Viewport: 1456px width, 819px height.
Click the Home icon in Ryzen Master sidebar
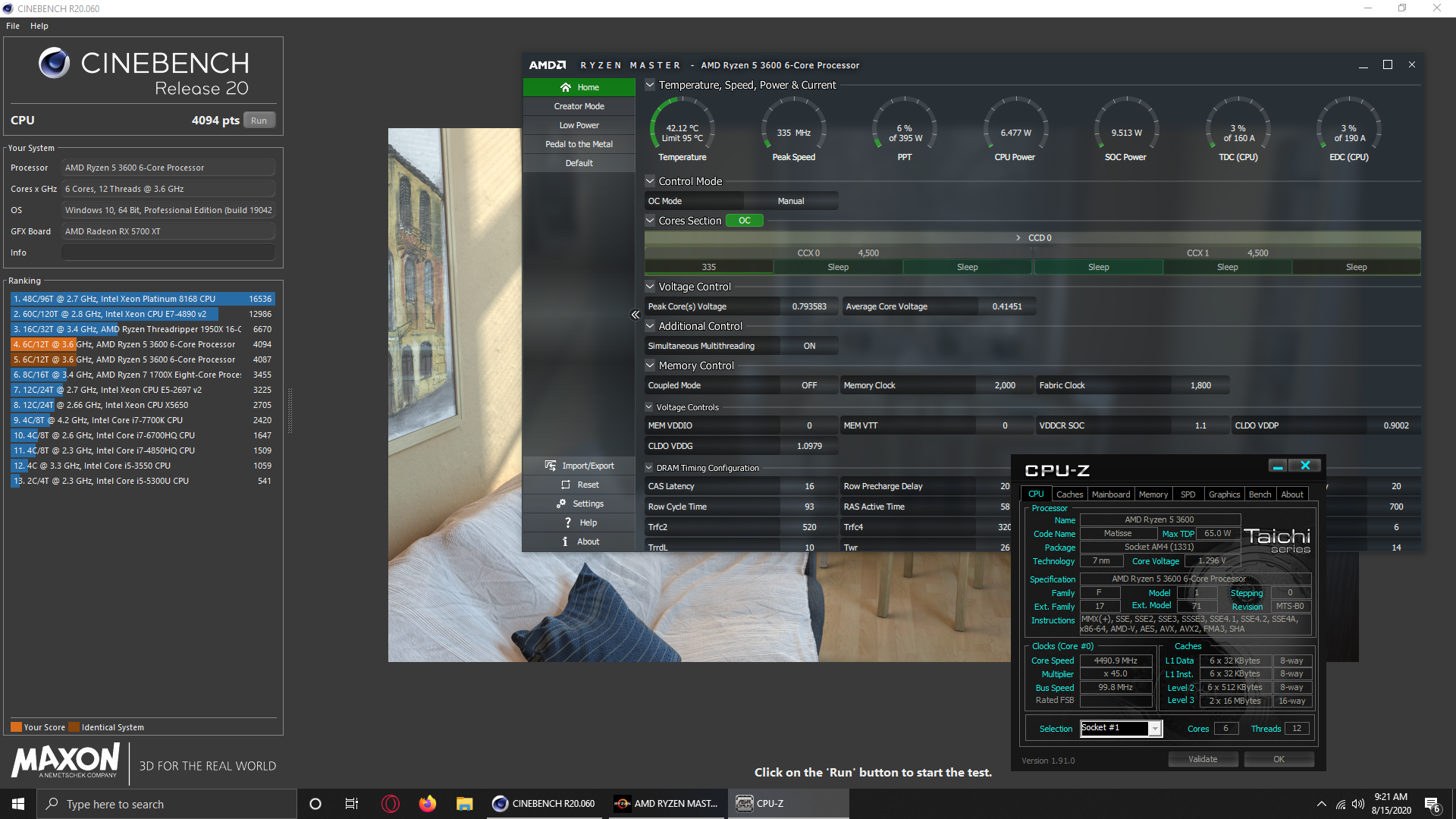(565, 87)
